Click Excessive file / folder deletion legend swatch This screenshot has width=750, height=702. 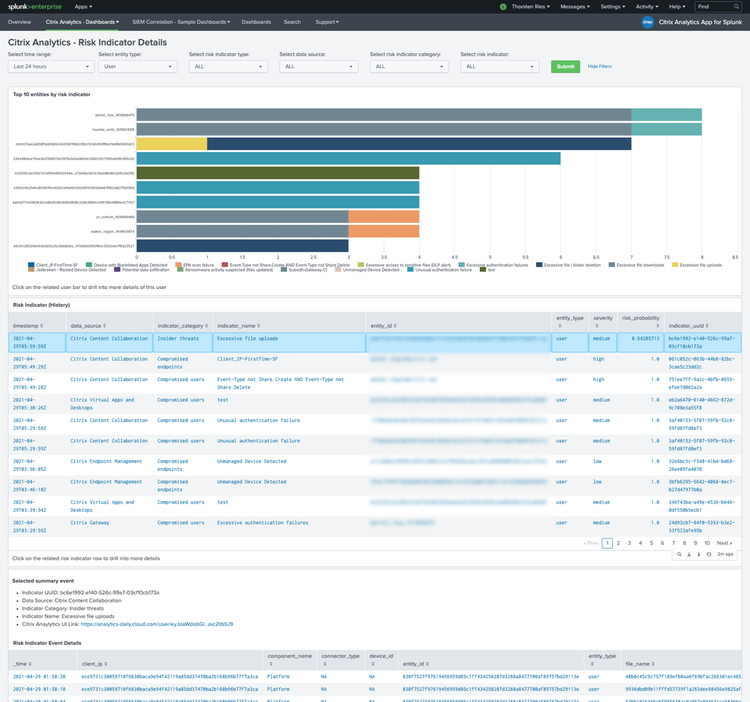coord(539,264)
